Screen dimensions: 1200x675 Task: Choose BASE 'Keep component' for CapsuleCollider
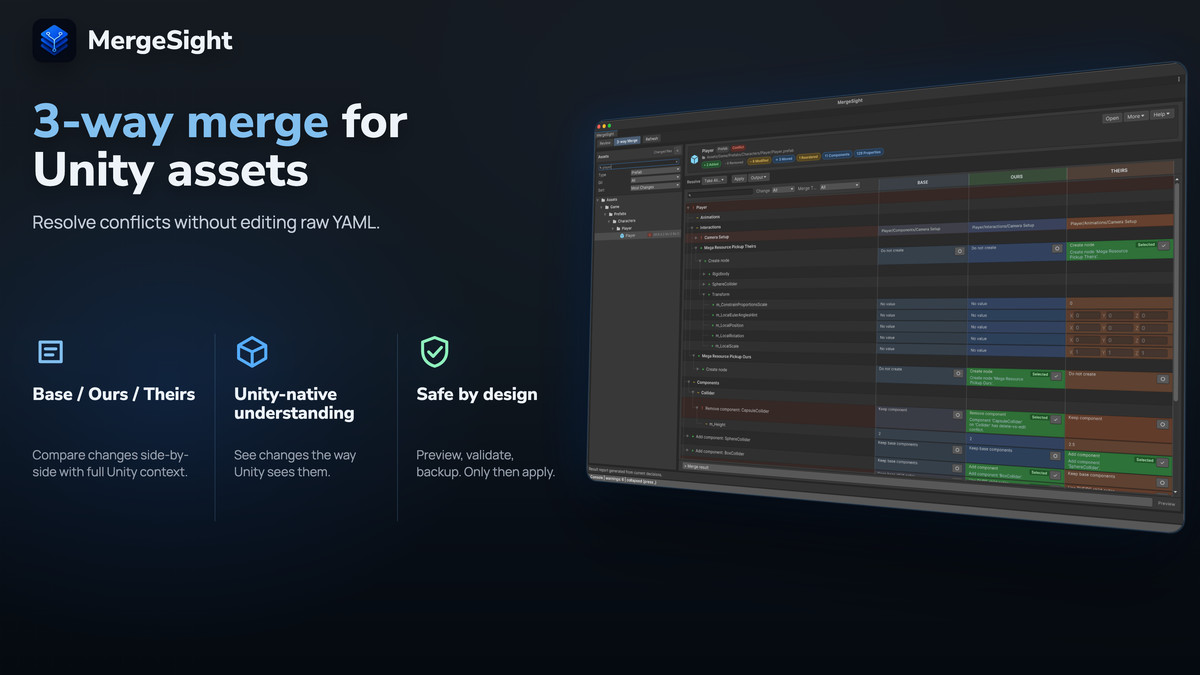pyautogui.click(x=957, y=415)
